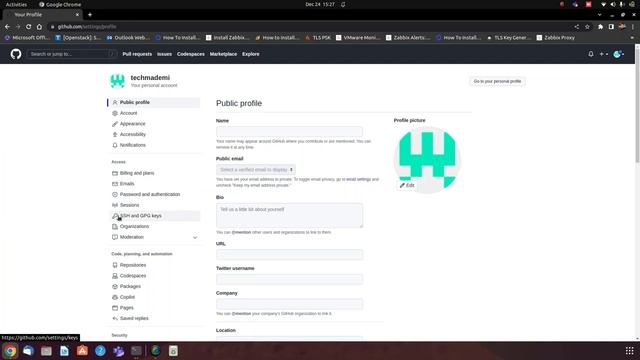This screenshot has width=640, height=360.
Task: Open Activities overview
Action: click(16, 4)
